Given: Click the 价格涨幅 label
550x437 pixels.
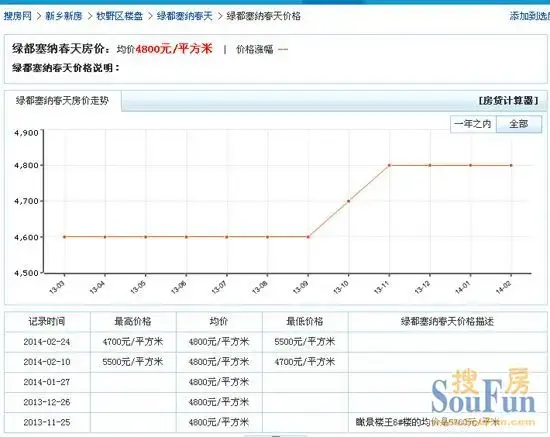Looking at the screenshot, I should [x=255, y=49].
